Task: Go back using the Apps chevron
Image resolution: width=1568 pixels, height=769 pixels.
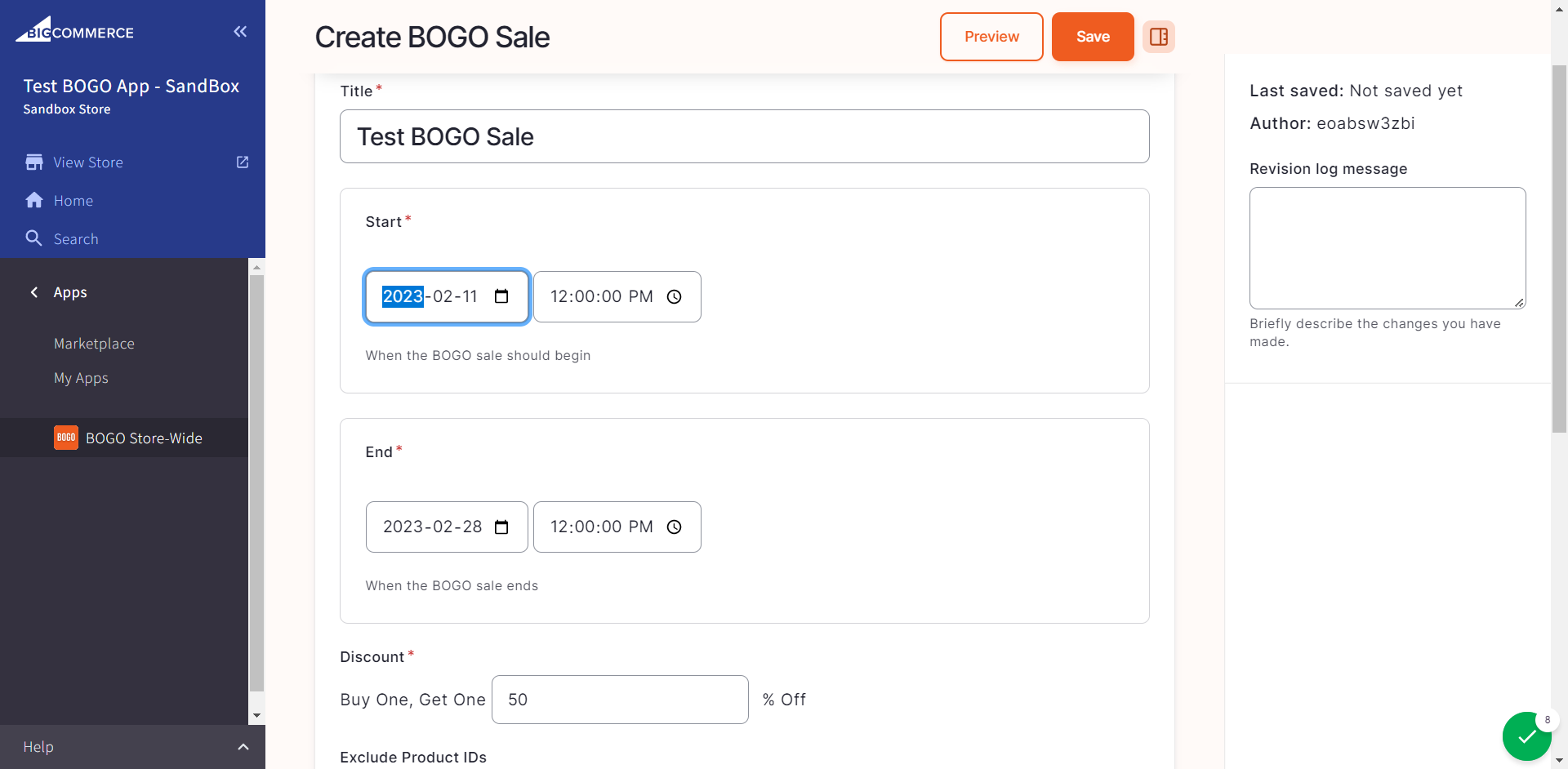Action: pyautogui.click(x=34, y=292)
